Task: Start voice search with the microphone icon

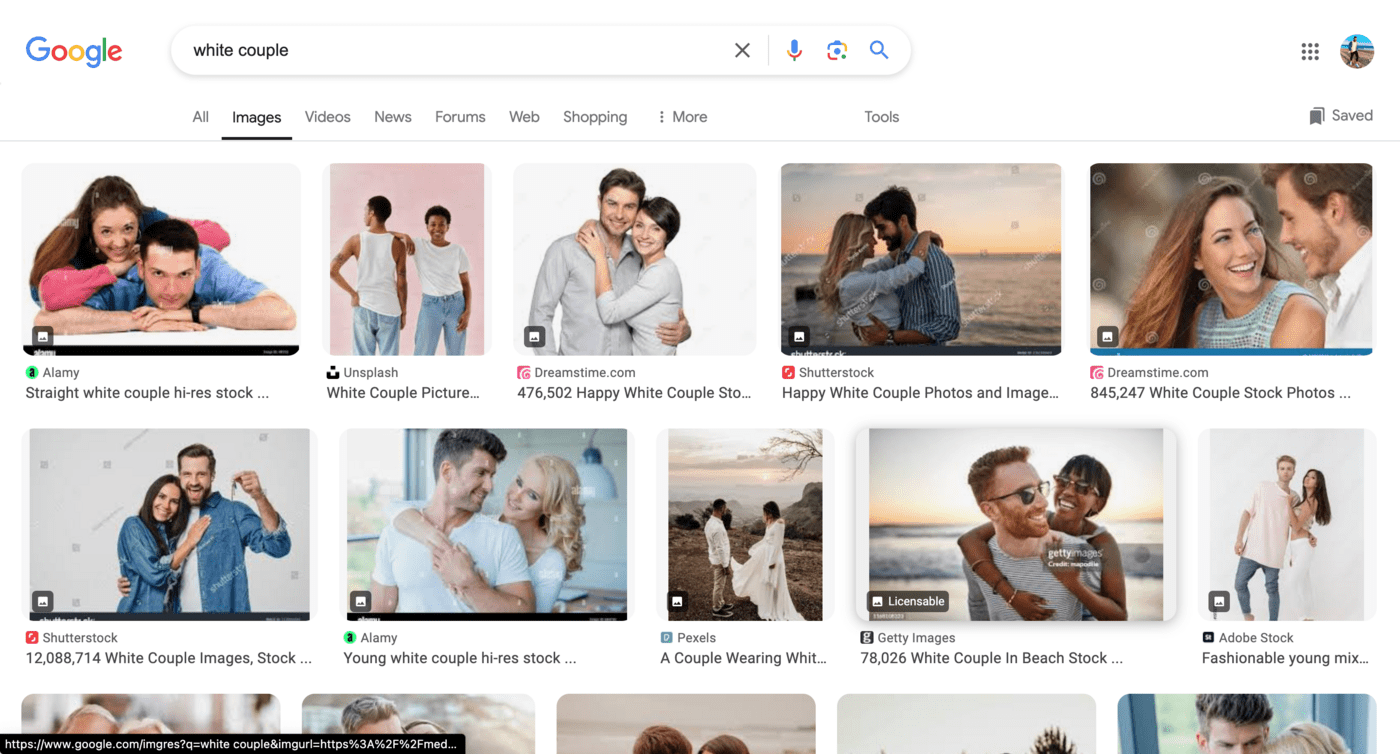Action: (794, 50)
